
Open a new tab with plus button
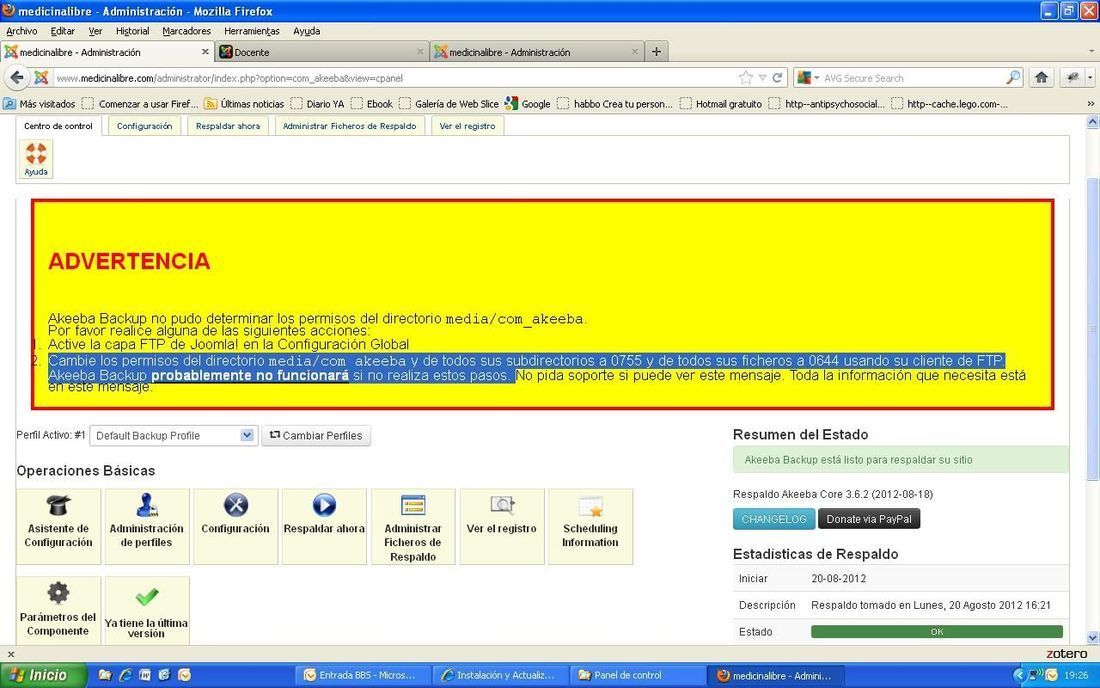coord(657,51)
